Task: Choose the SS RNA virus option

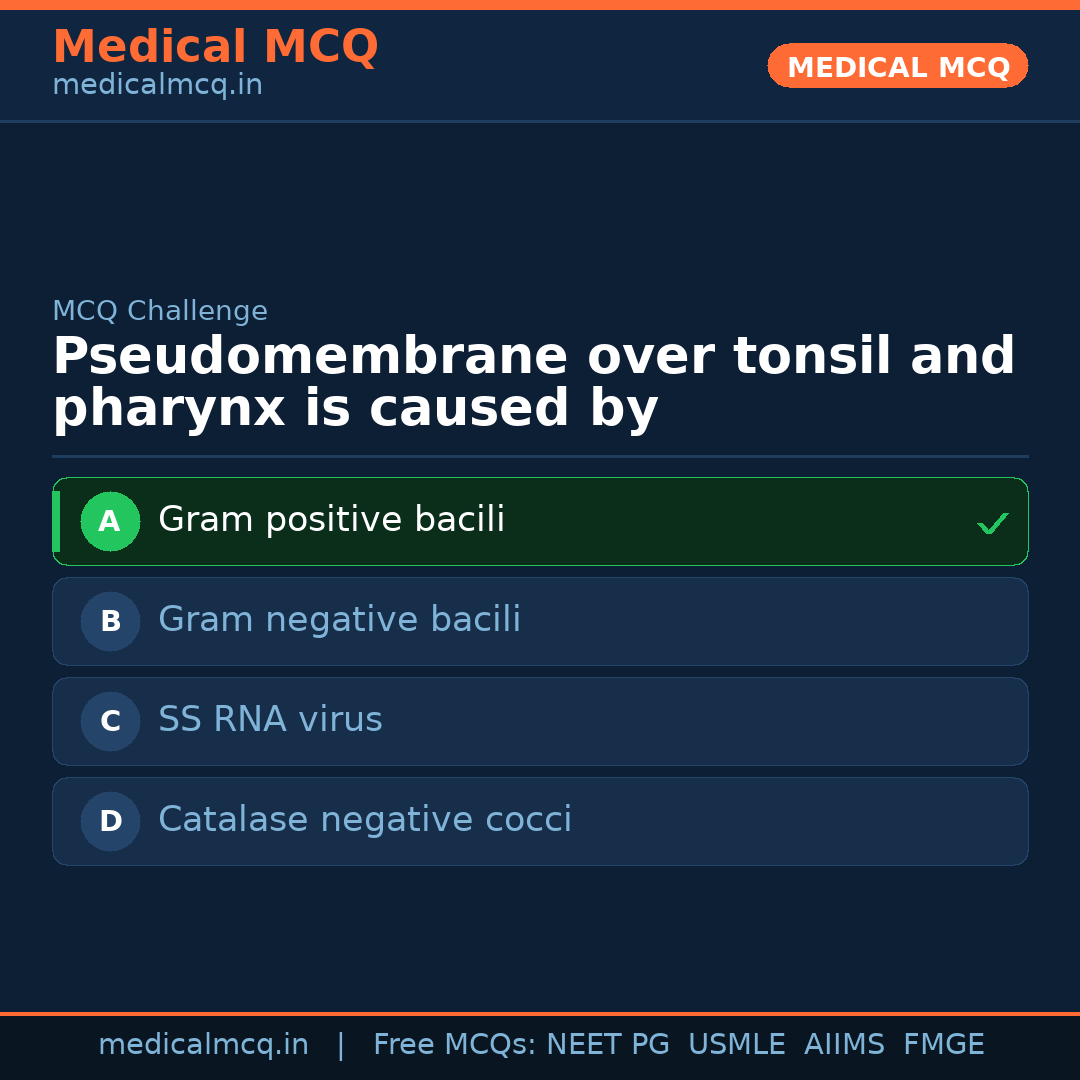Action: tap(270, 720)
